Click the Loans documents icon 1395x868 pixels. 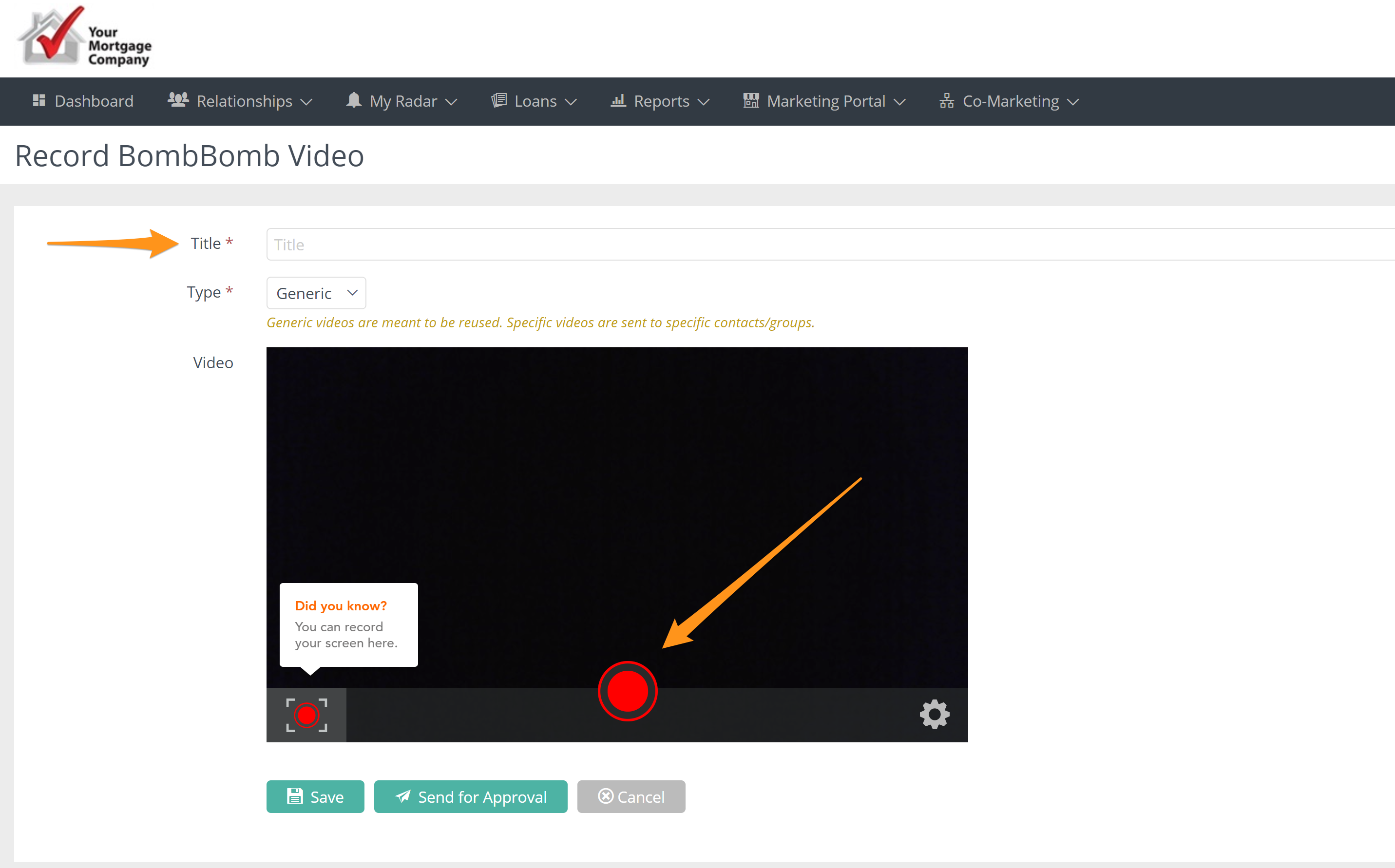[499, 100]
